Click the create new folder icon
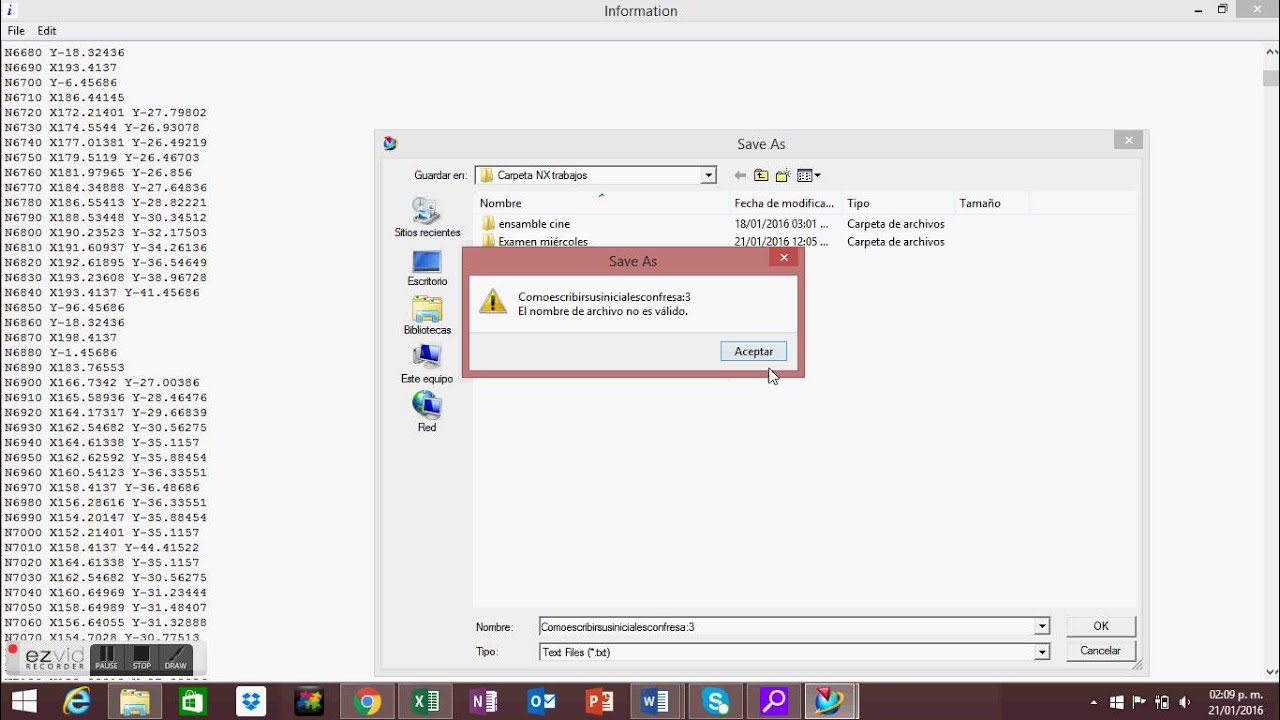Viewport: 1280px width, 720px height. (783, 176)
